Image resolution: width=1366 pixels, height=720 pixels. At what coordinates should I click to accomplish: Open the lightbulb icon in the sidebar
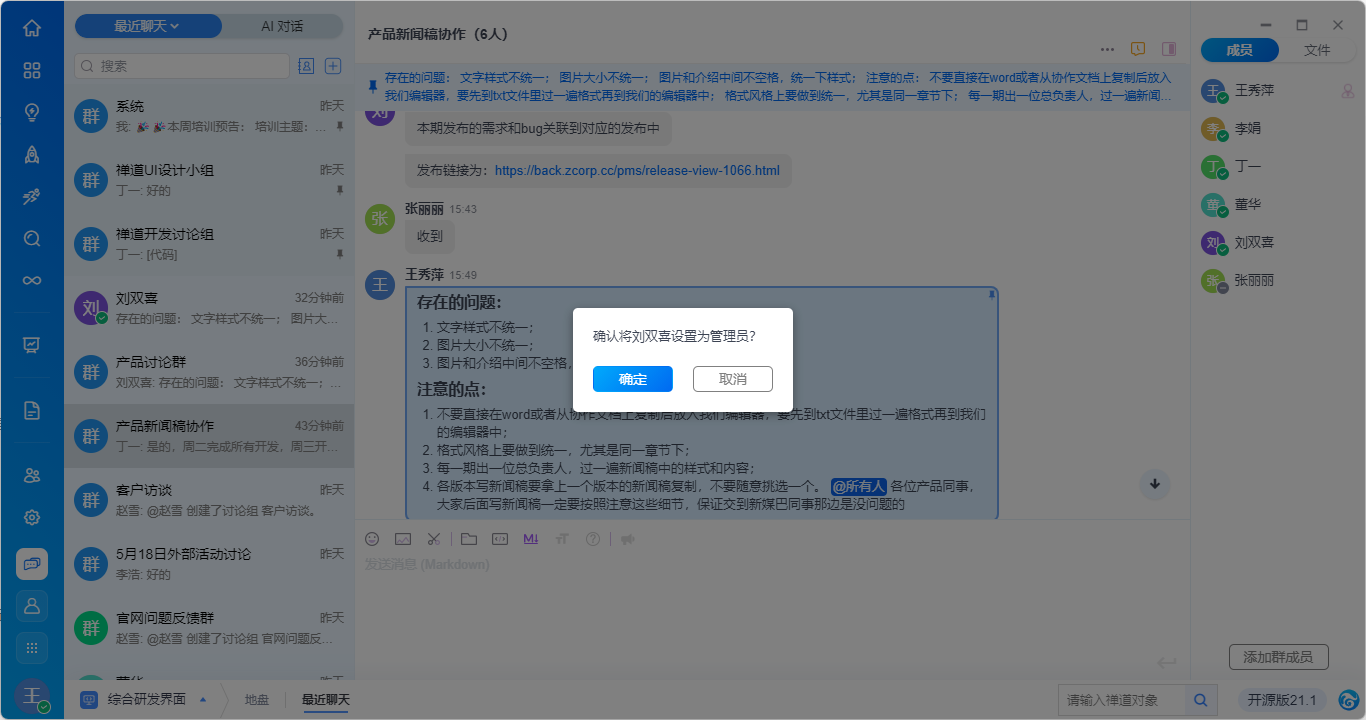32,112
